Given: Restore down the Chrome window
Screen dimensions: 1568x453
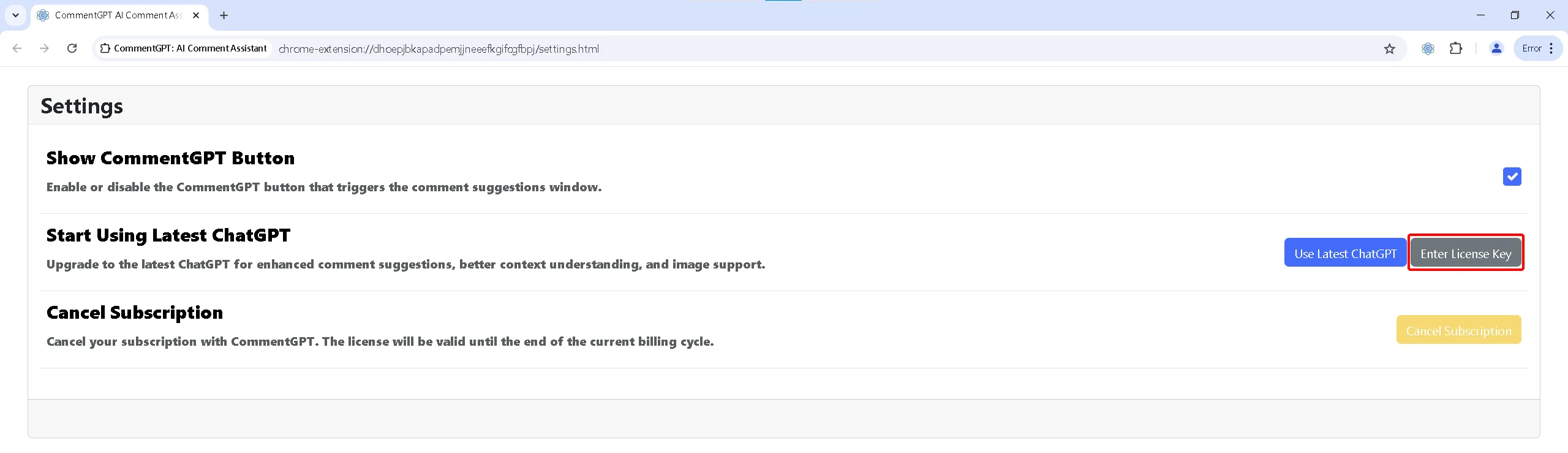Looking at the screenshot, I should click(1515, 15).
